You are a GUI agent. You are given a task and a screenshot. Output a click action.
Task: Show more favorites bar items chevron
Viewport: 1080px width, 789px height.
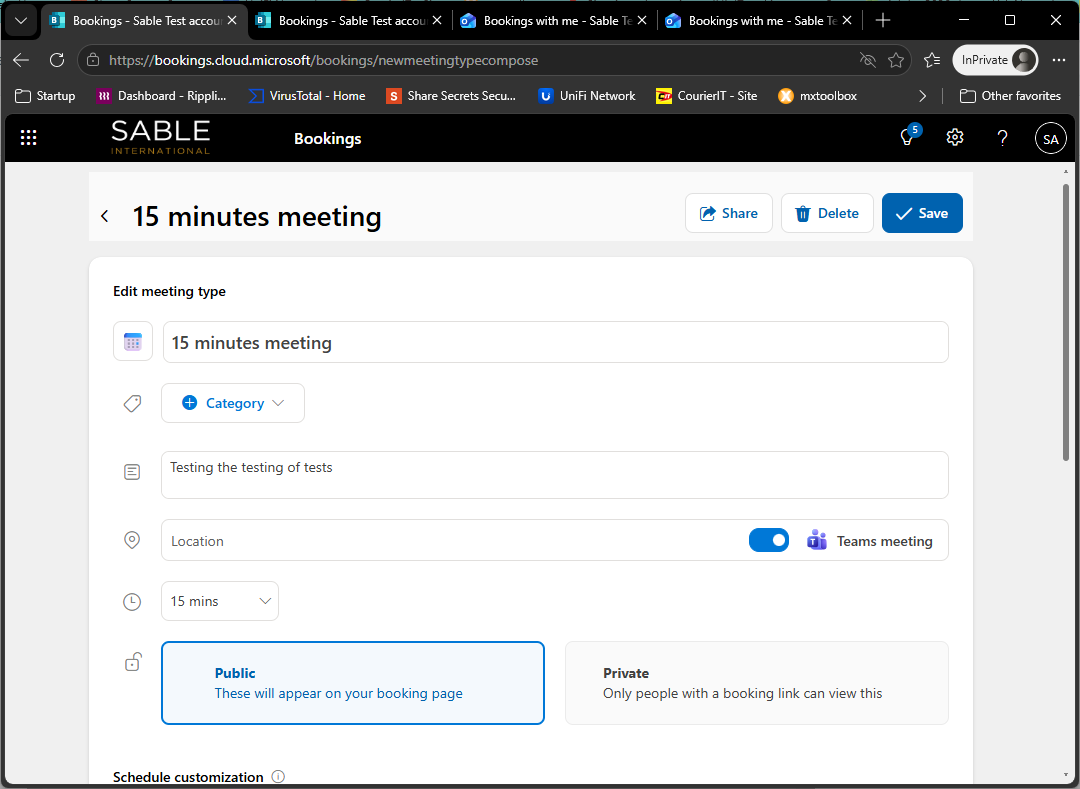pyautogui.click(x=922, y=96)
